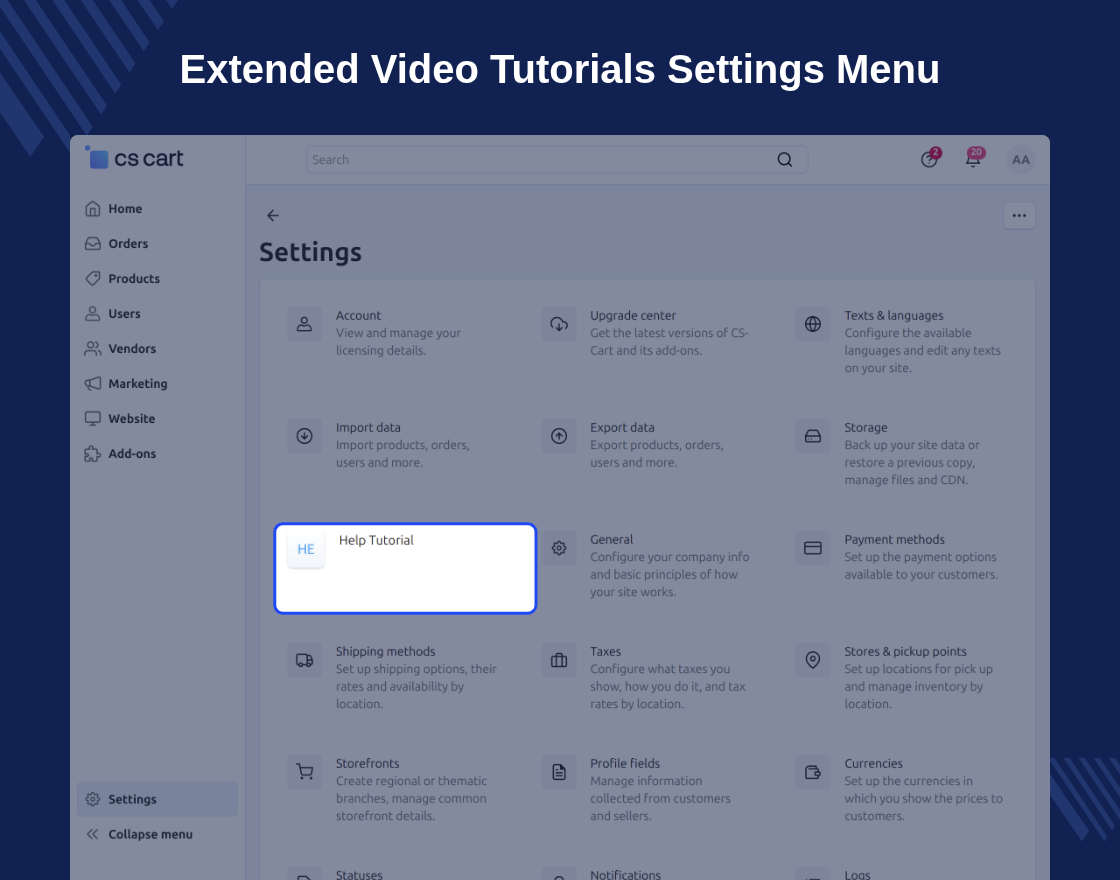Click the Website monitor icon

[93, 419]
